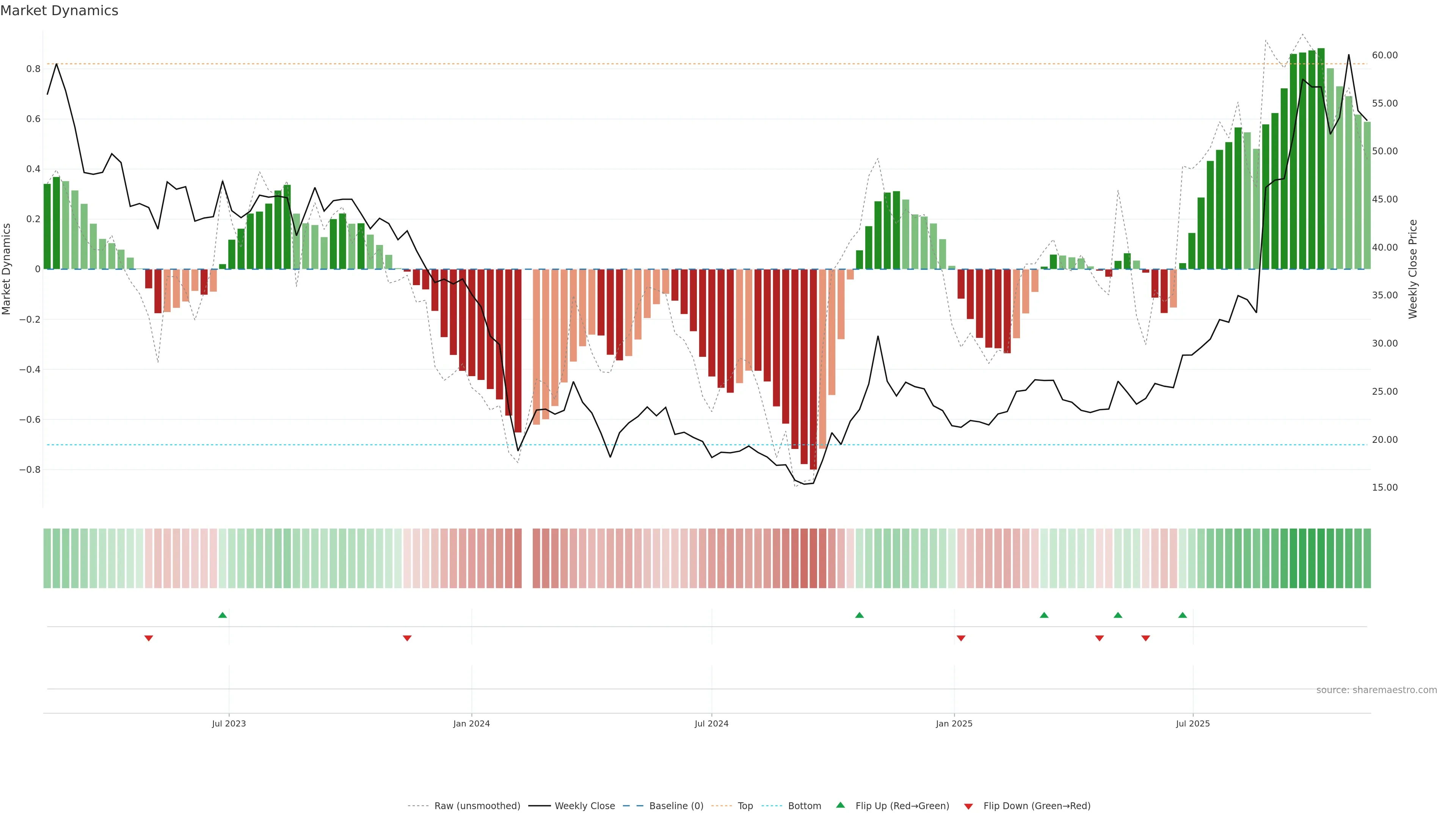
Task: Click the first red flip-down marker on the left
Action: click(149, 638)
